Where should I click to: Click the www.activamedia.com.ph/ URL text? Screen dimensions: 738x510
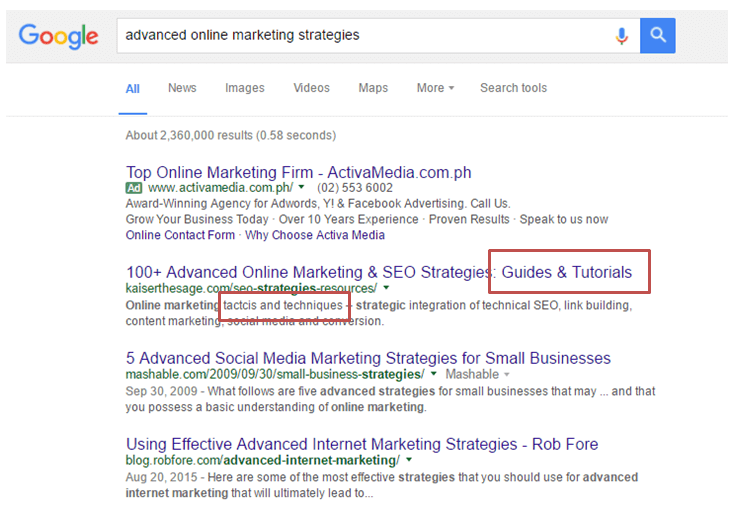click(220, 188)
